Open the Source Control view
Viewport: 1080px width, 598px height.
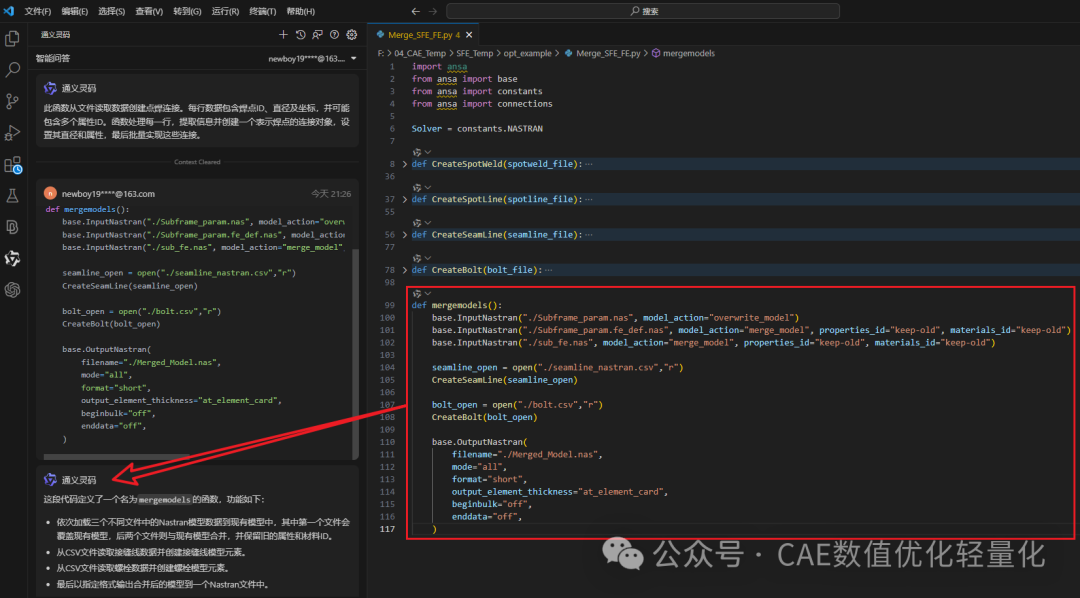coord(12,101)
